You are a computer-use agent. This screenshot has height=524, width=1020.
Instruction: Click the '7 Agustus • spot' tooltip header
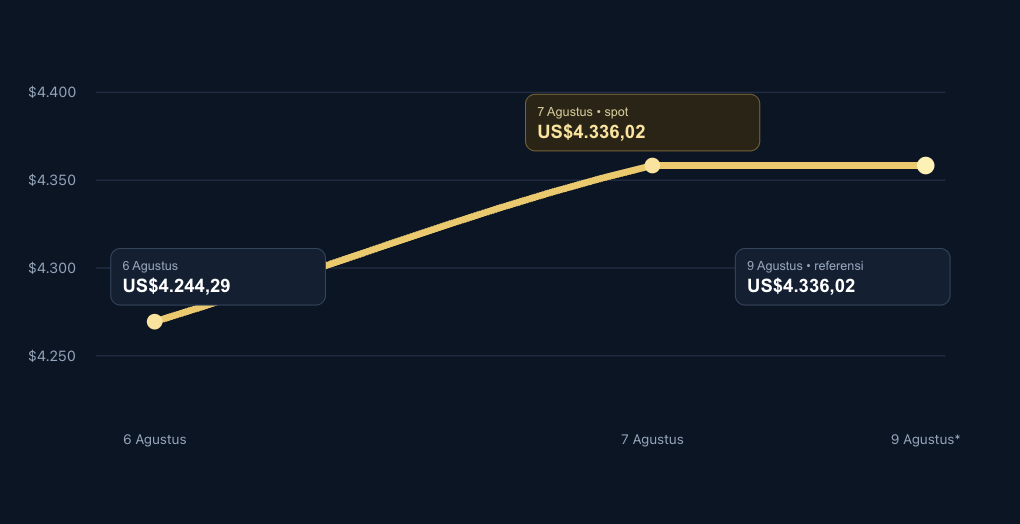[x=583, y=112]
